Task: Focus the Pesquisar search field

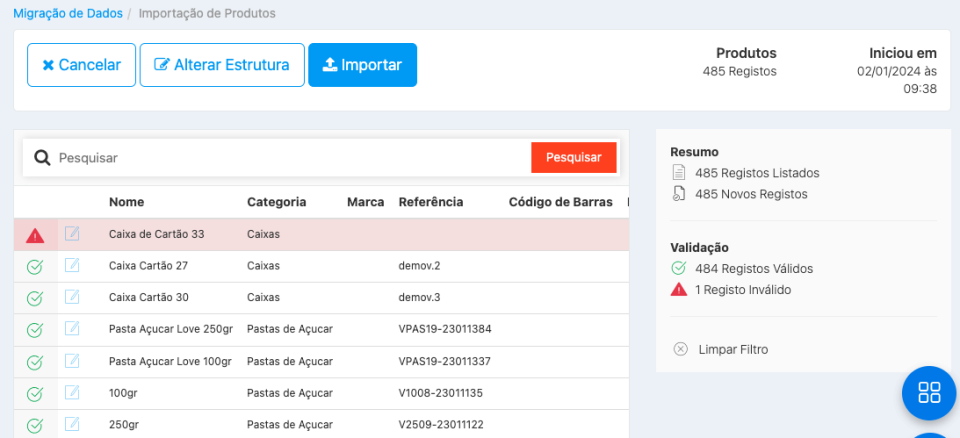Action: [x=290, y=158]
